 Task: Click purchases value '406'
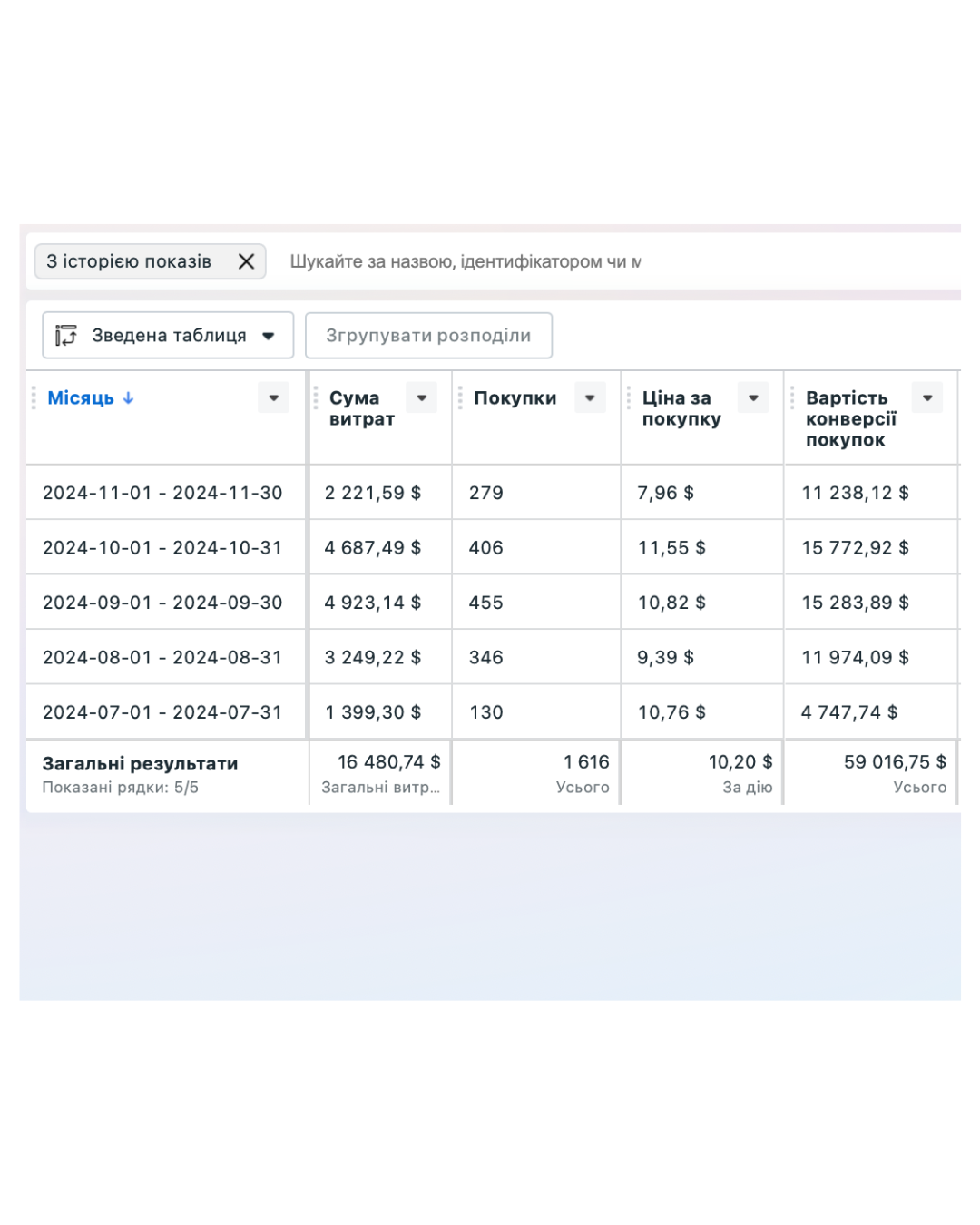[x=486, y=548]
